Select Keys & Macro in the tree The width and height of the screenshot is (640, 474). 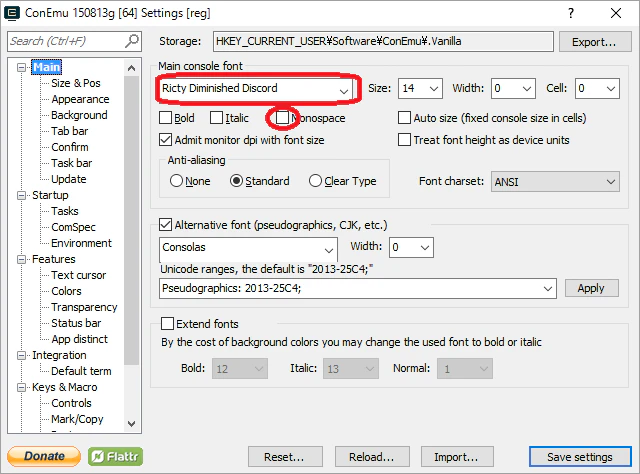64,387
